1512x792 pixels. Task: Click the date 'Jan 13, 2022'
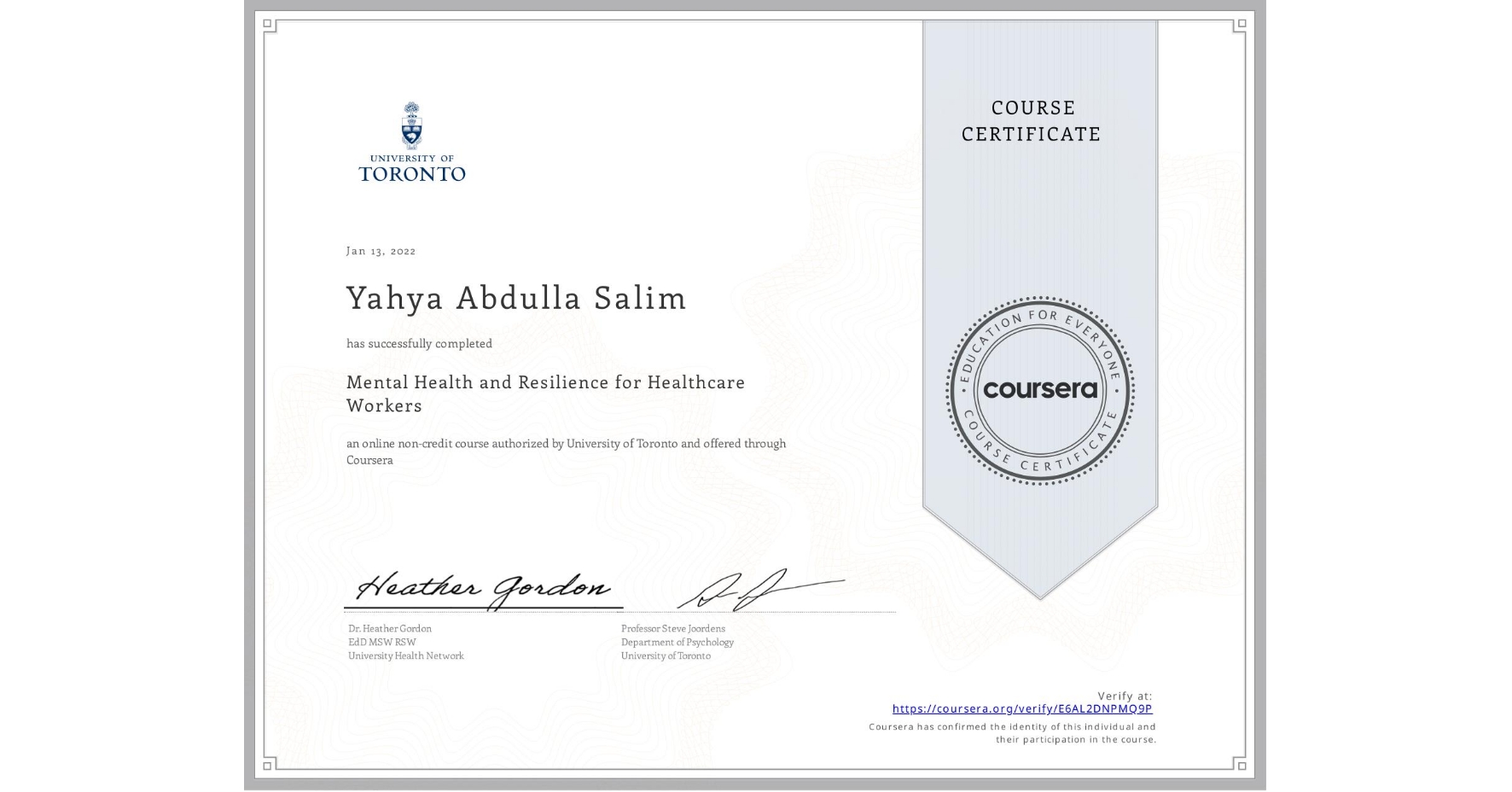381,250
